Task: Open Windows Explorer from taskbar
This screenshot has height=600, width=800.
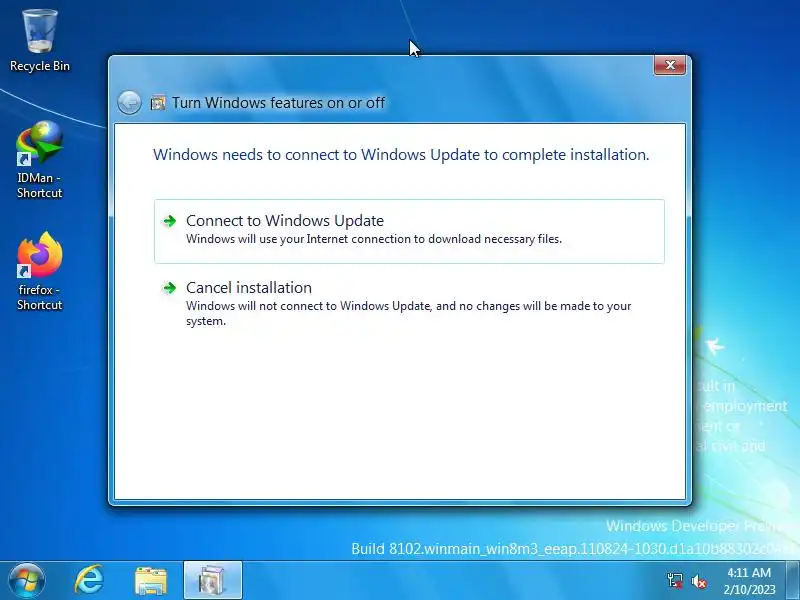Action: [x=150, y=581]
